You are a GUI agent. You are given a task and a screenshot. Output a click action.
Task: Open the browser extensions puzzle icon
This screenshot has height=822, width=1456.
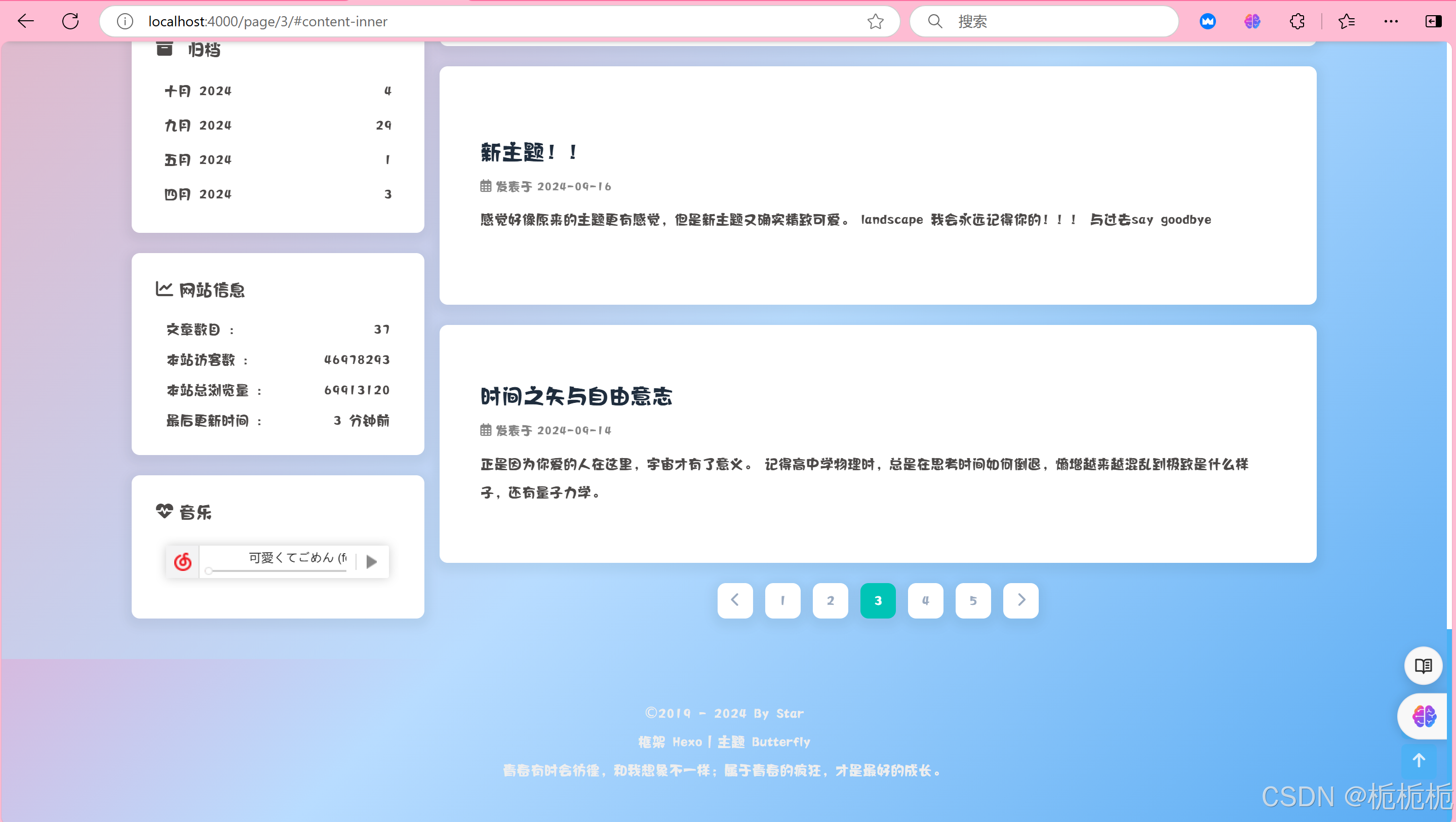(1297, 21)
